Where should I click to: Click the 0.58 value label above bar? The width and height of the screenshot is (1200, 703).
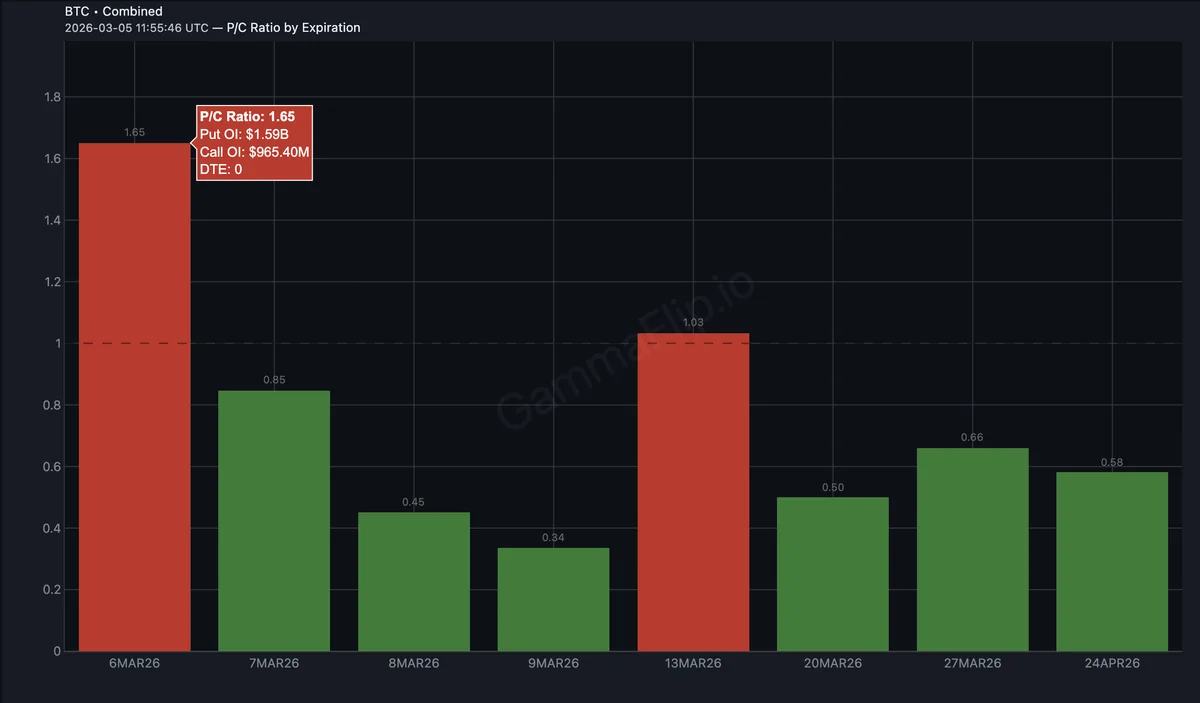coord(1112,462)
